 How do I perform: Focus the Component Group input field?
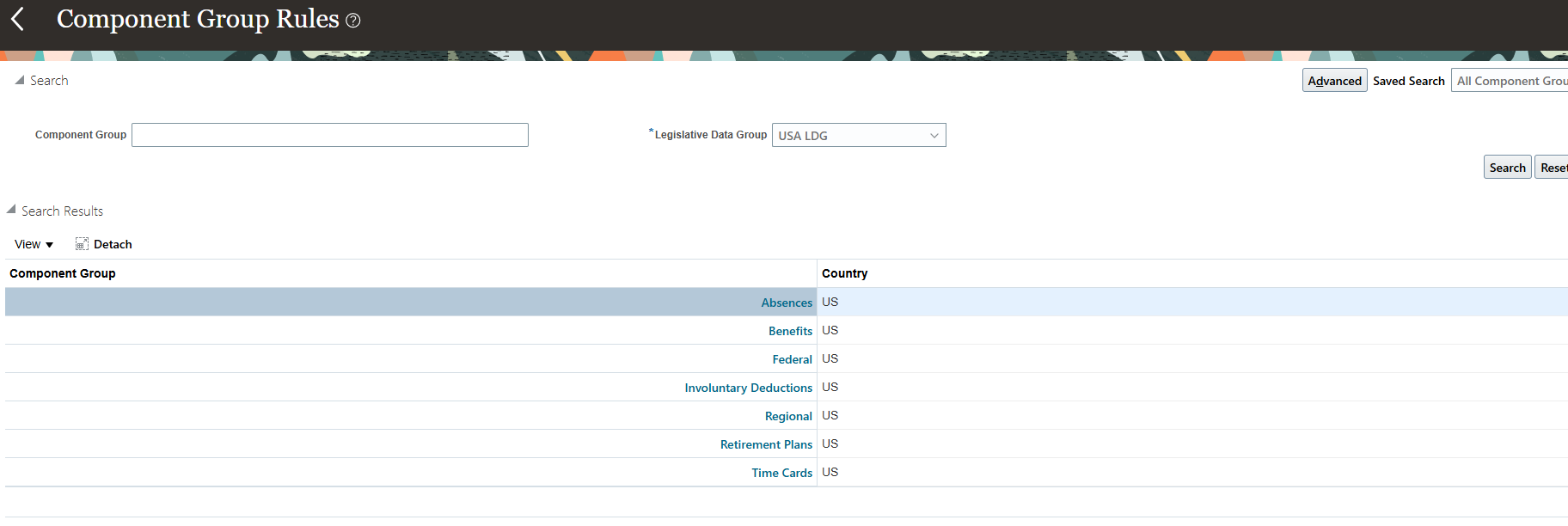coord(330,135)
